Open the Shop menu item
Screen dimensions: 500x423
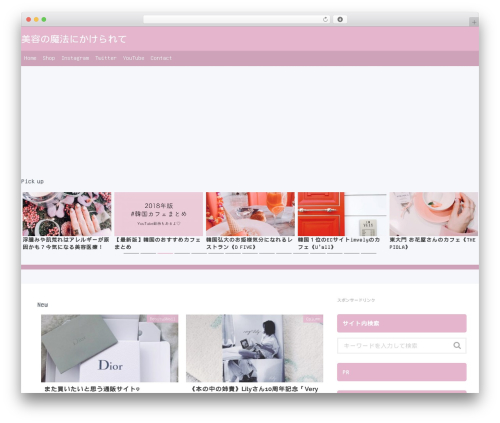49,58
